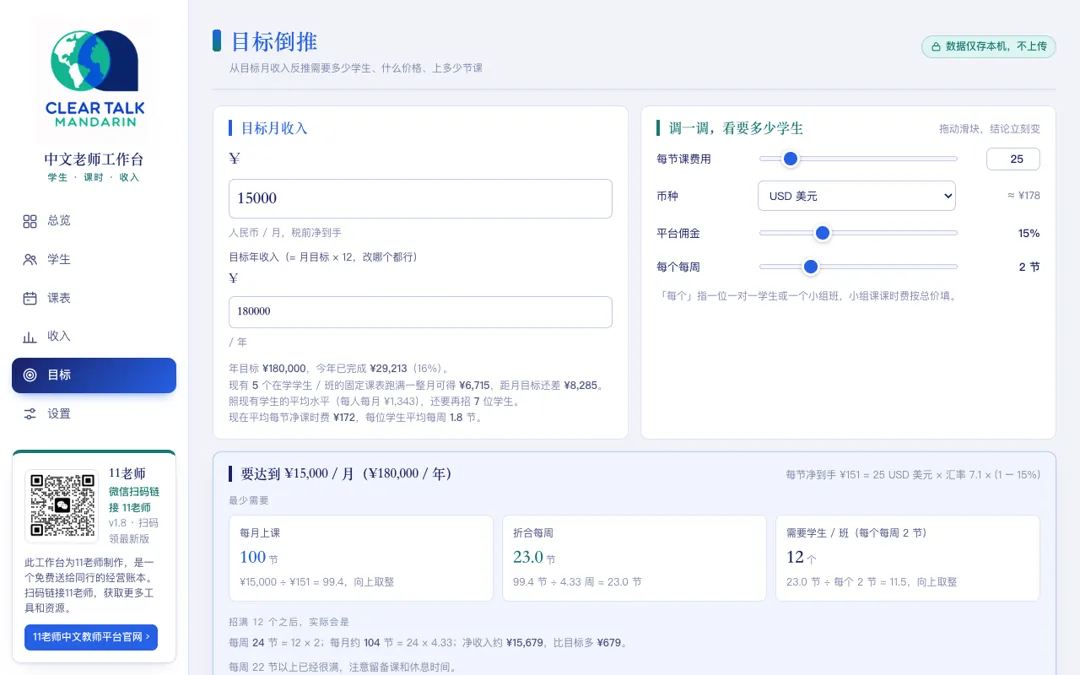Click the 每节课费用 slider handle
The image size is (1080, 675).
point(791,159)
